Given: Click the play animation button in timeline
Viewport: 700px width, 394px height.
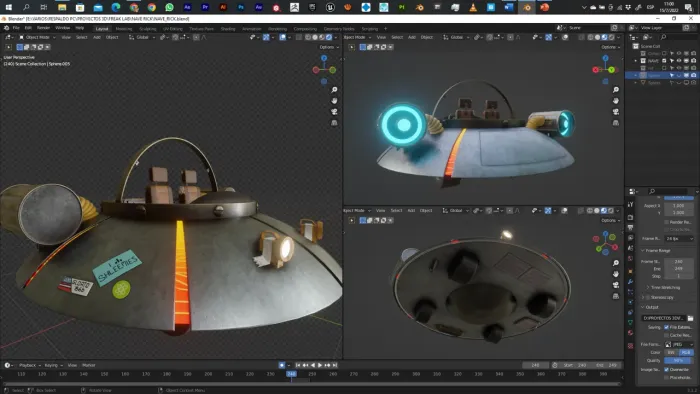Looking at the screenshot, I should 320,365.
